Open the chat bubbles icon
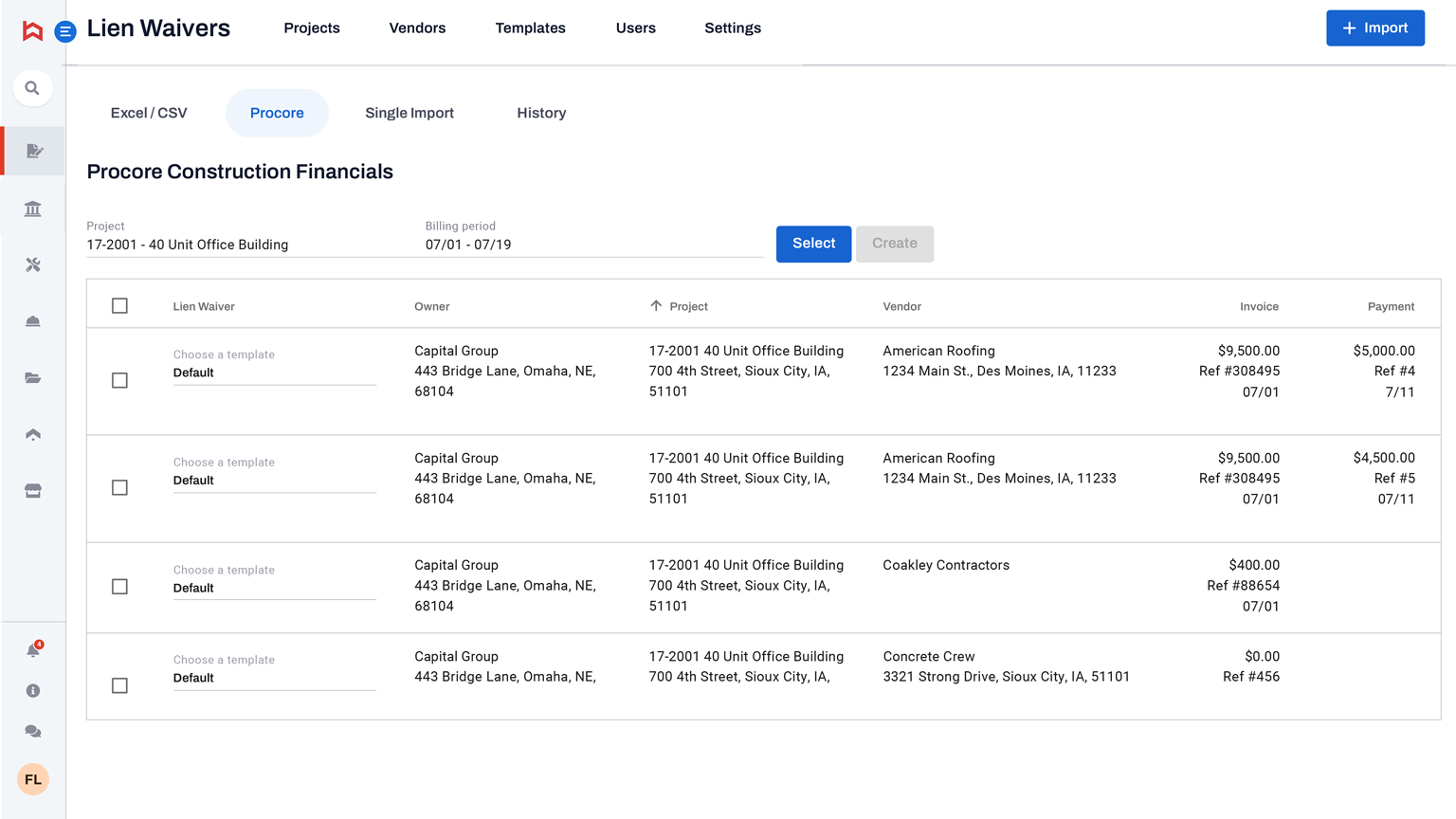Screen dimensions: 1456x819 [33, 732]
